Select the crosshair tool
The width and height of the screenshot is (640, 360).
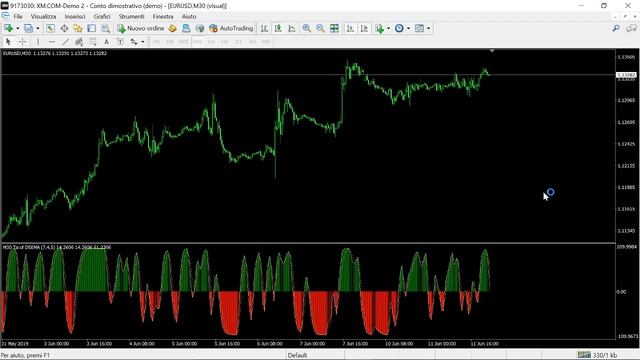[x=22, y=42]
